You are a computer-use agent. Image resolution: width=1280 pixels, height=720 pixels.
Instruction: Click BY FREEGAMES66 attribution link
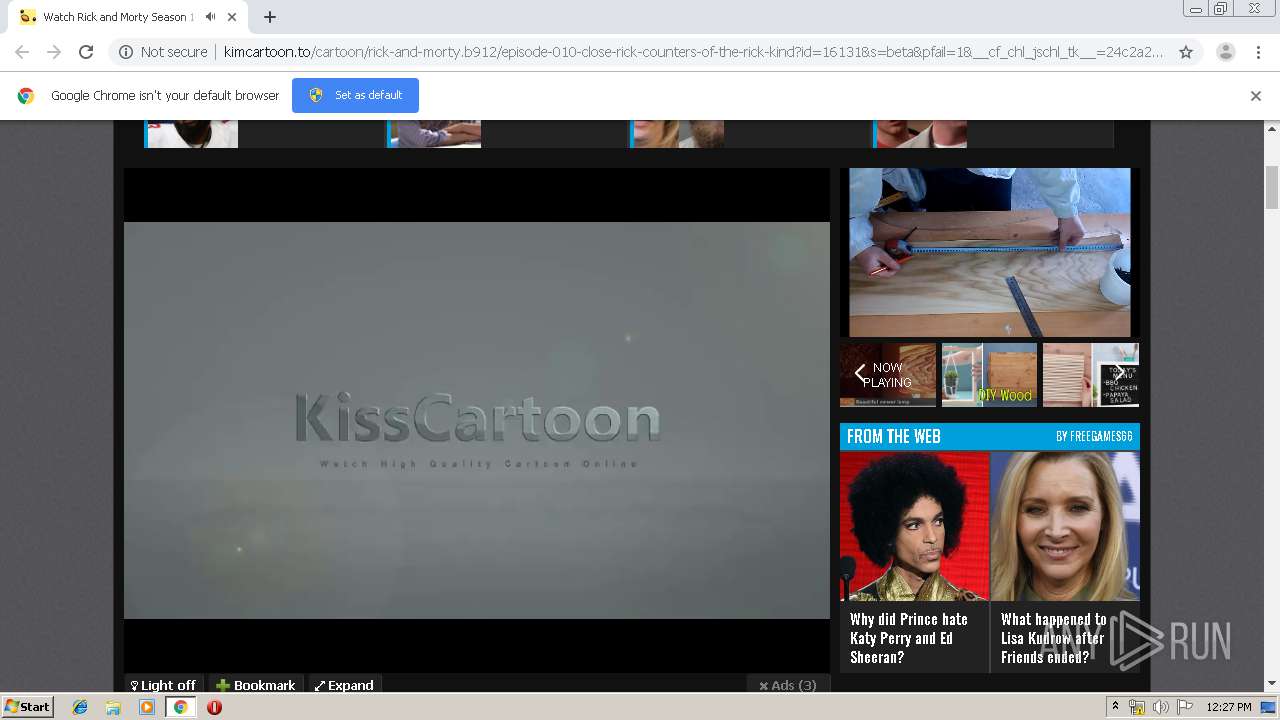coord(1094,437)
